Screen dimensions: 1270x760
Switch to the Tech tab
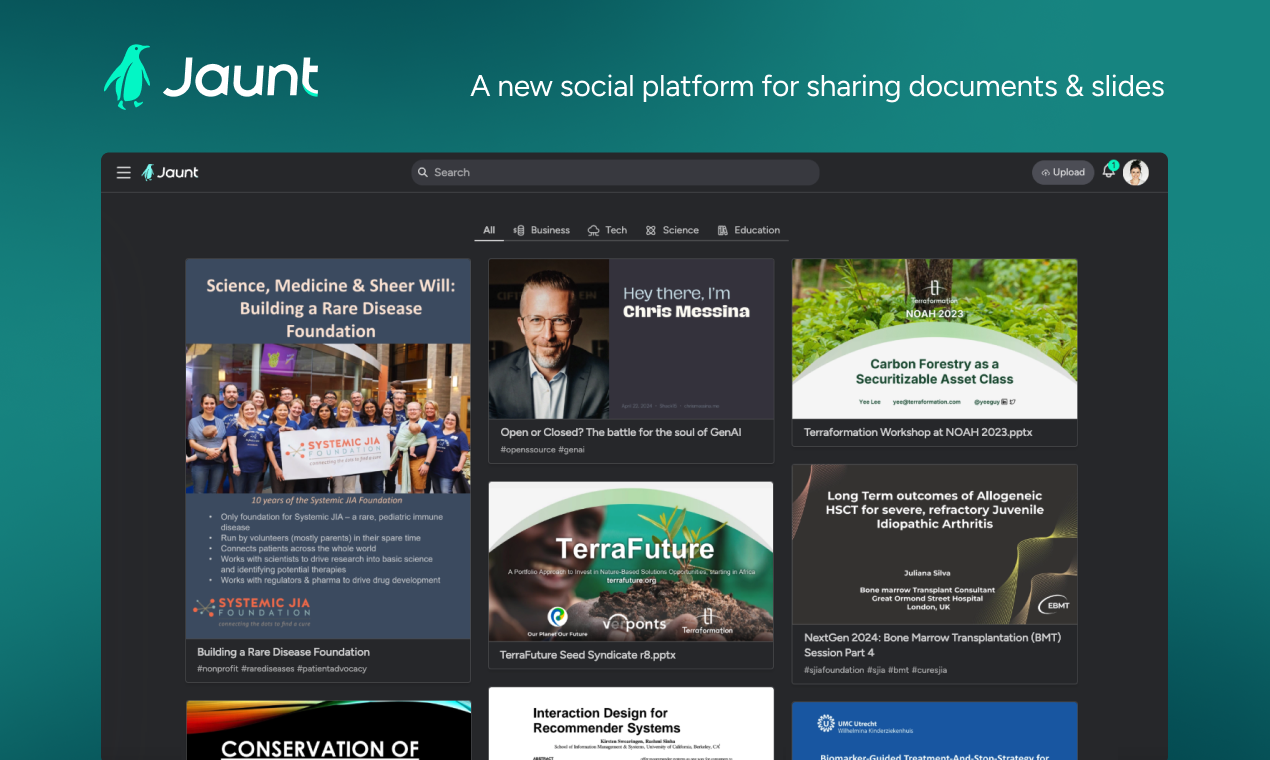tap(607, 230)
